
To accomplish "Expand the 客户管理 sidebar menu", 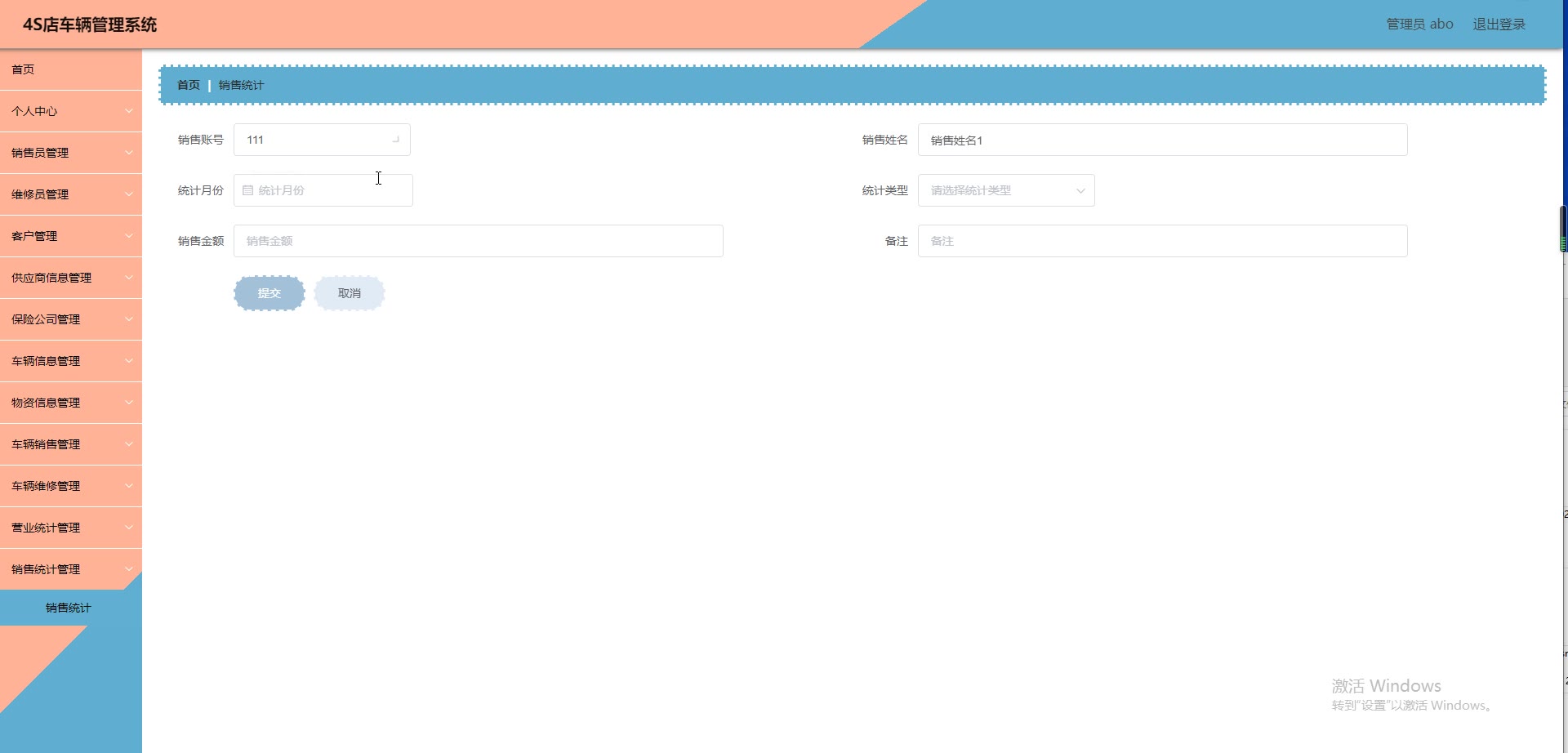I will click(x=71, y=236).
